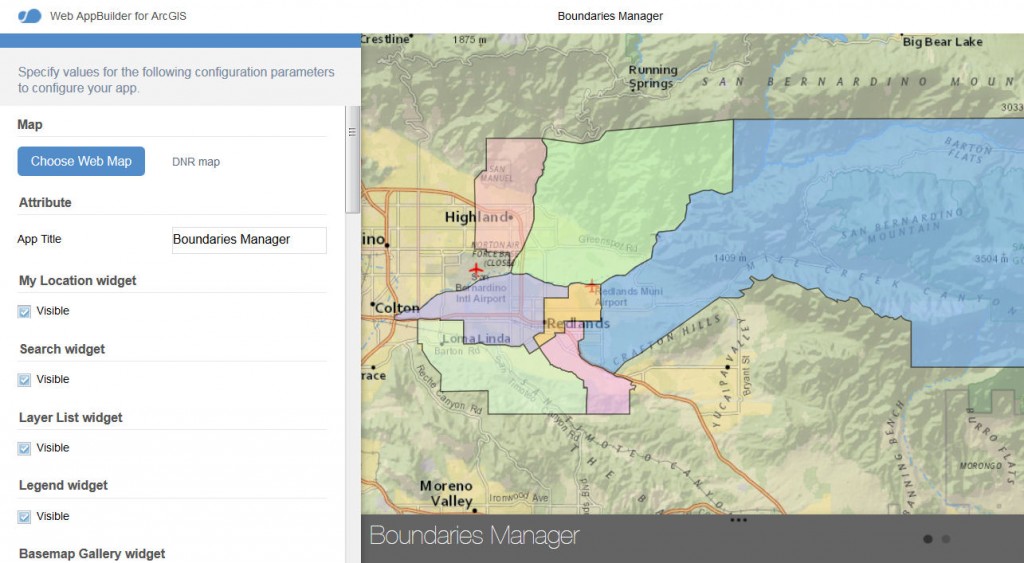Screen dimensions: 1024x563
Task: Click Boundaries Manager title in map footer
Action: [474, 536]
